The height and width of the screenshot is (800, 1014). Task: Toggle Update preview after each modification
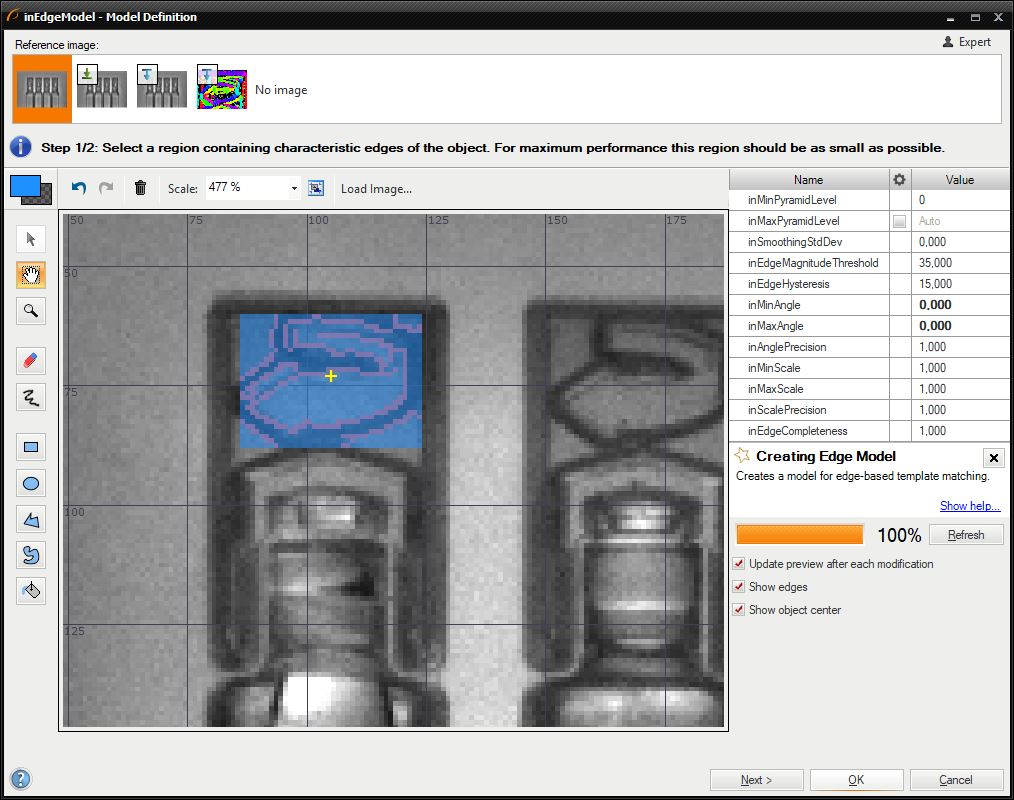(x=739, y=564)
